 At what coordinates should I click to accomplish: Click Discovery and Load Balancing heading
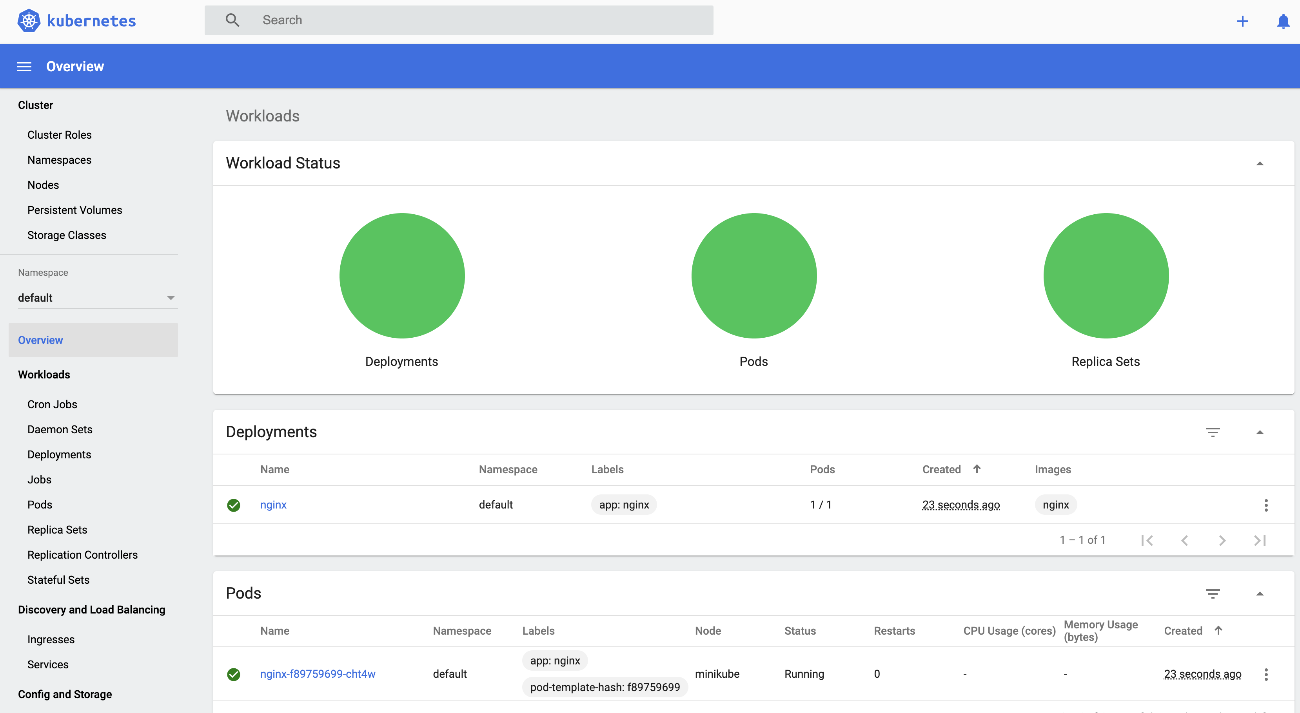92,609
